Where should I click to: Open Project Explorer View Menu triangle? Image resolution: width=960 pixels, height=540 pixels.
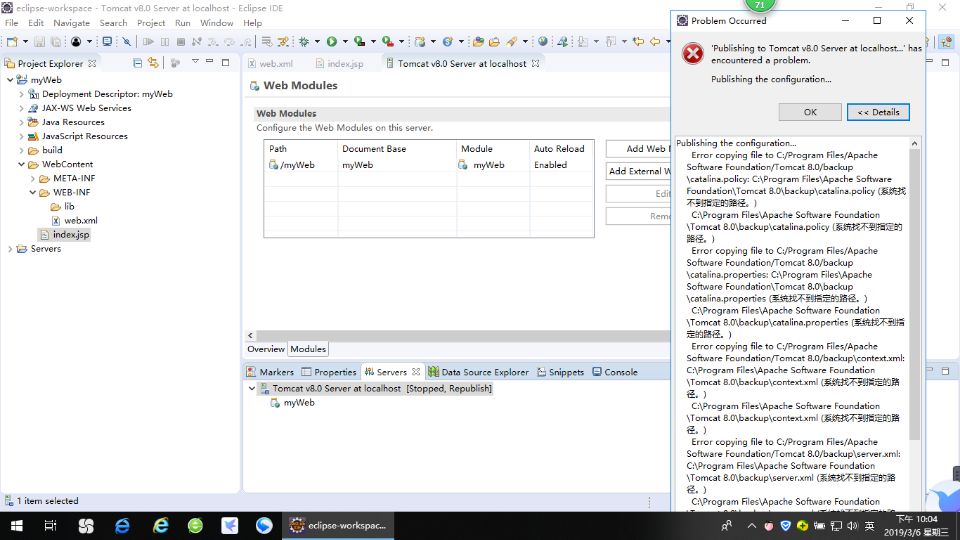[x=195, y=62]
